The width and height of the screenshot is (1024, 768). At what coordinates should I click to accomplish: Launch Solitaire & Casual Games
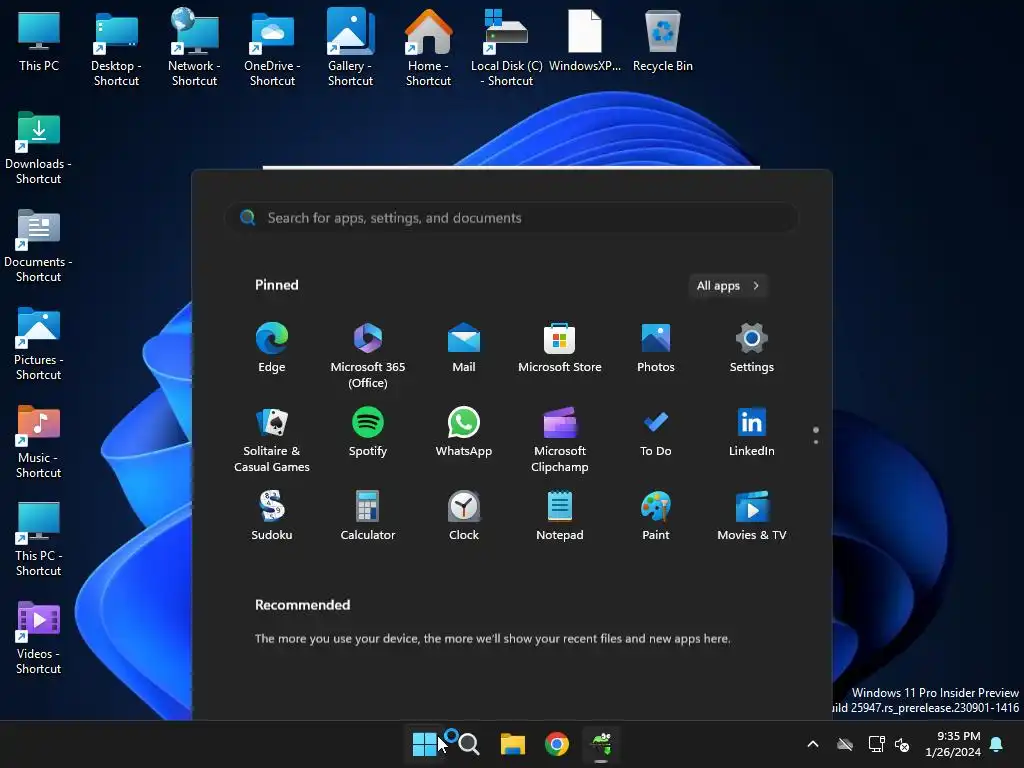click(x=272, y=440)
